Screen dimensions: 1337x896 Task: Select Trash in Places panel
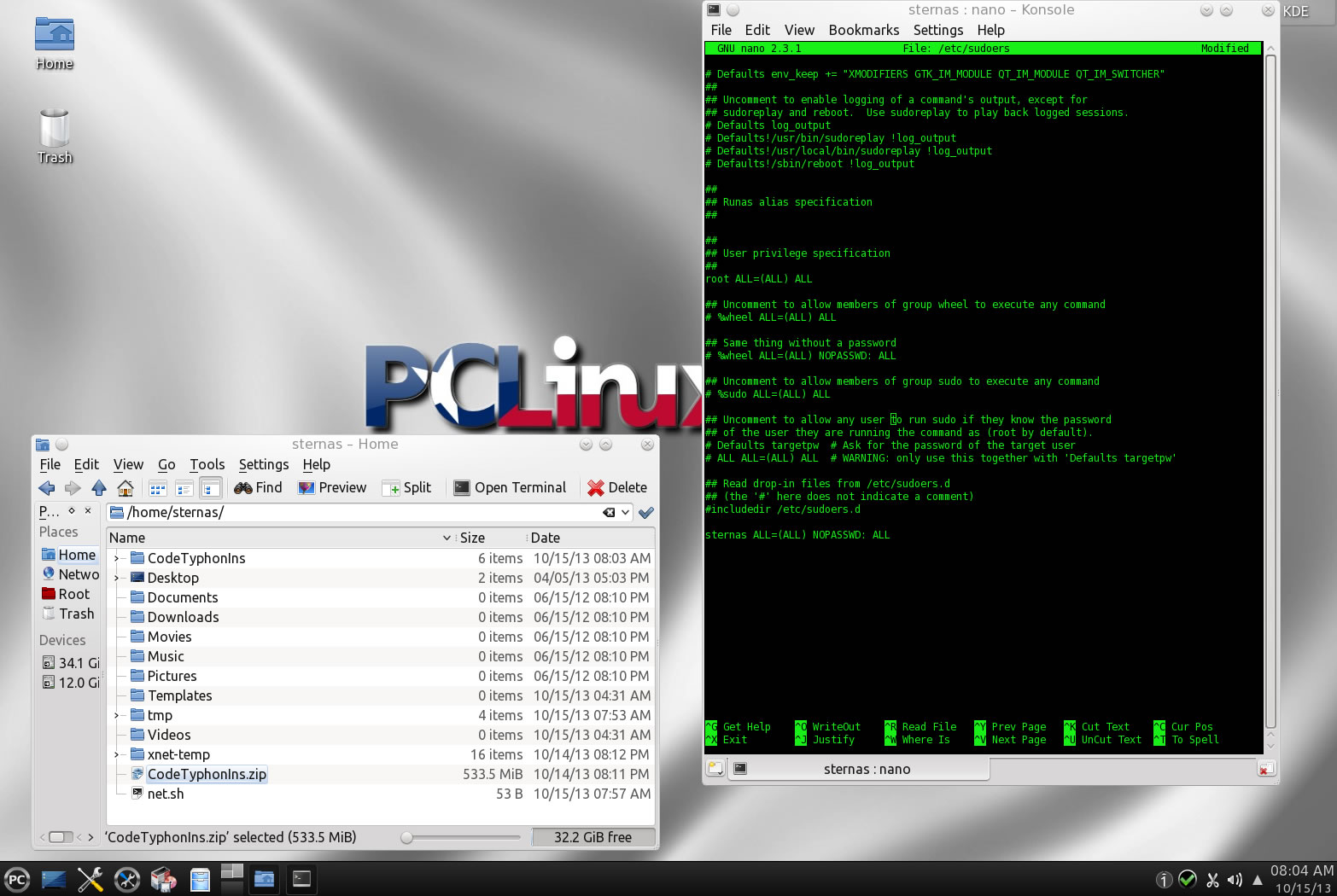click(68, 614)
